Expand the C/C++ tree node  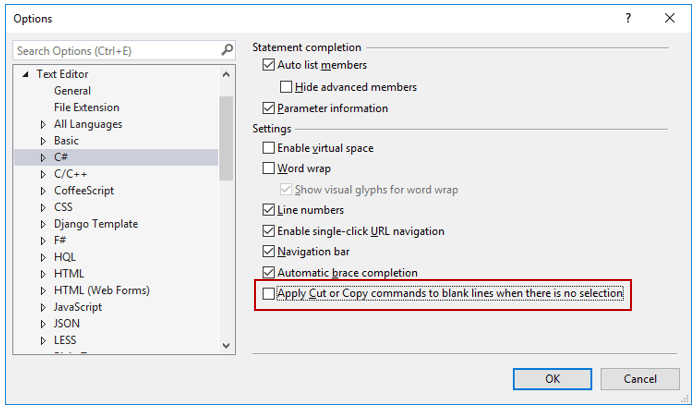point(43,174)
